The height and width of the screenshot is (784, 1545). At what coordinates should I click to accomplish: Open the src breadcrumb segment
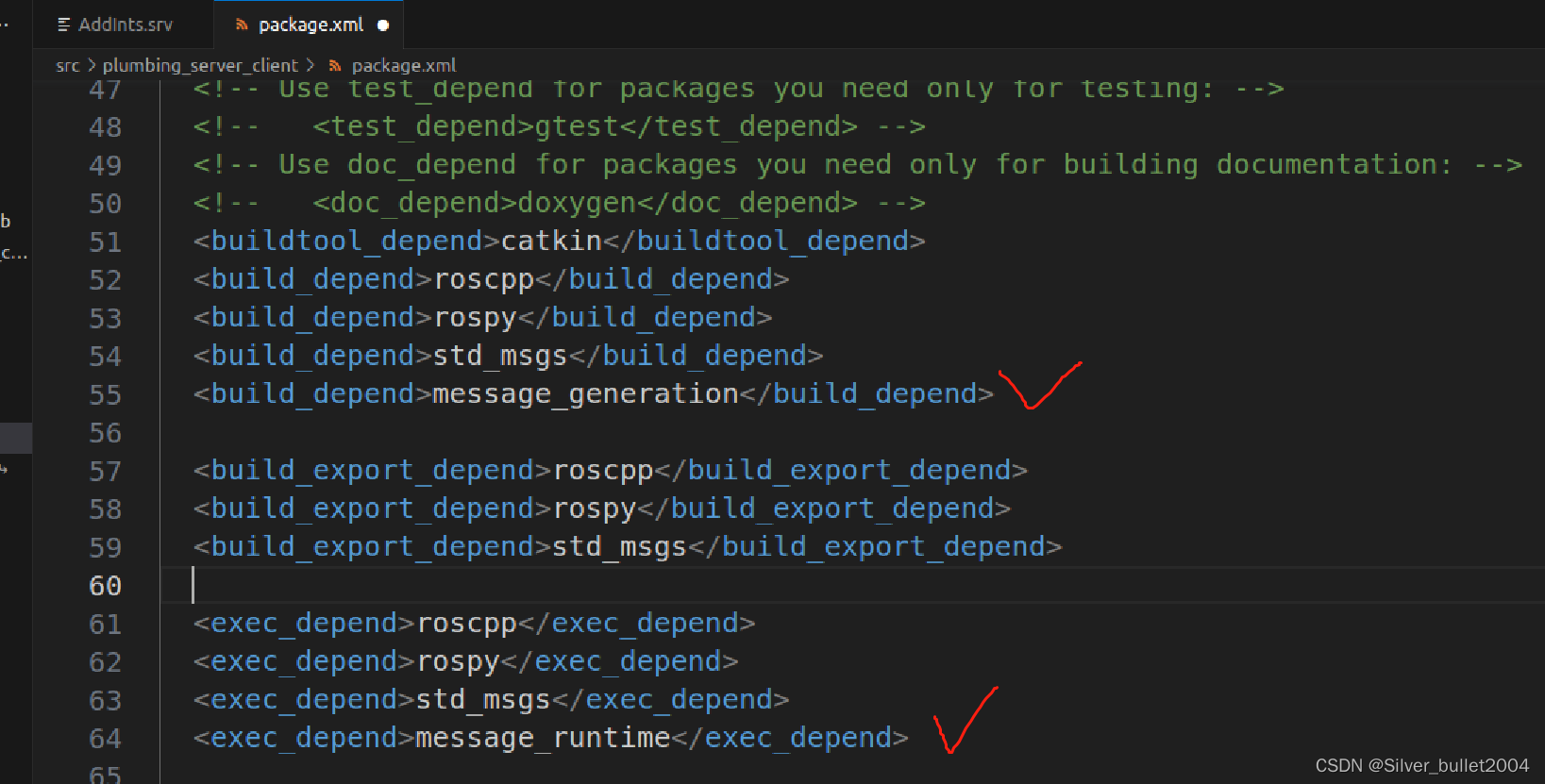click(x=68, y=65)
